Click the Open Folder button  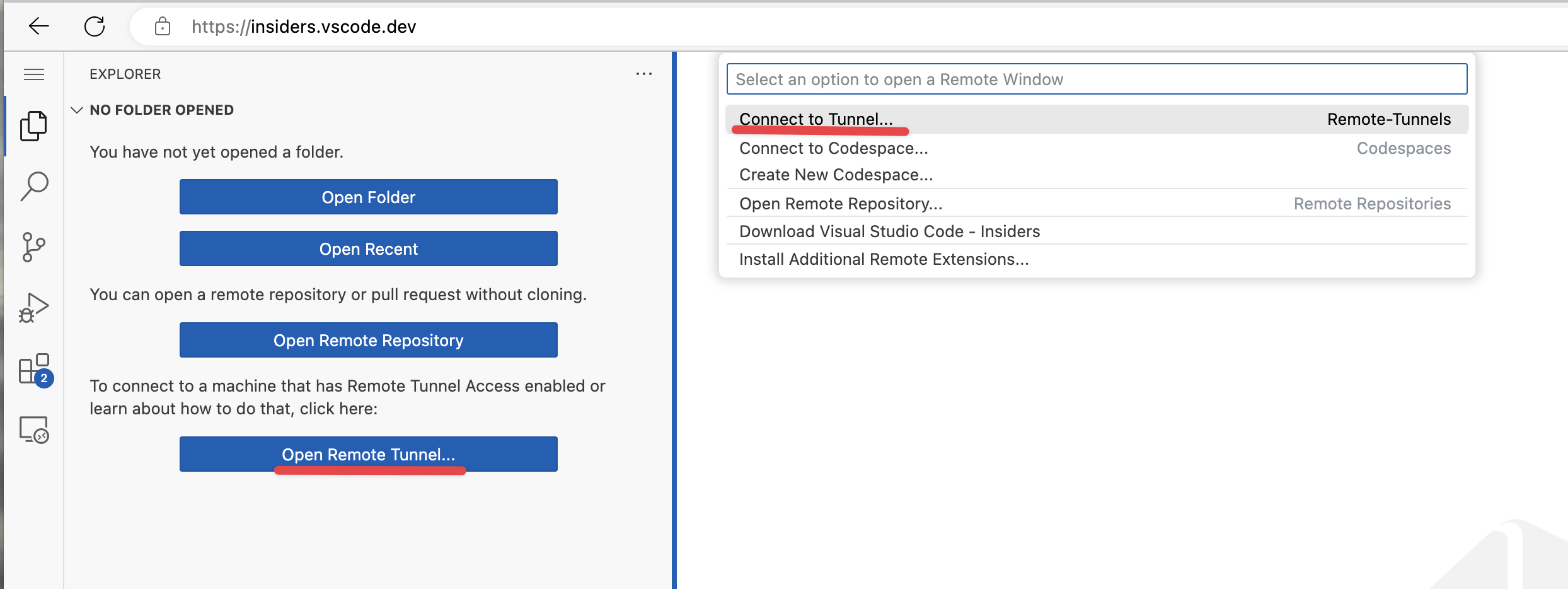click(x=369, y=197)
